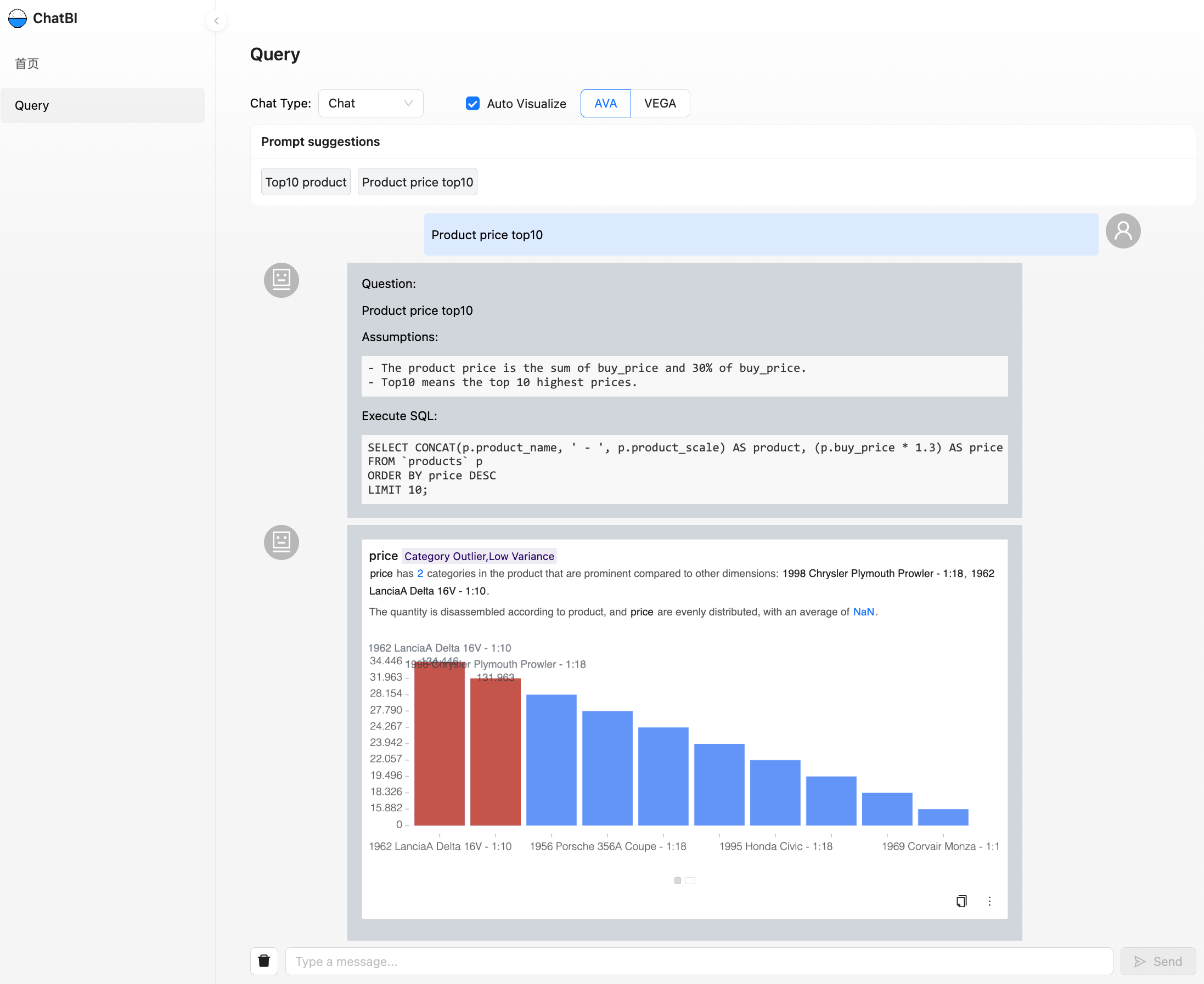
Task: Click the user avatar icon
Action: (1122, 231)
